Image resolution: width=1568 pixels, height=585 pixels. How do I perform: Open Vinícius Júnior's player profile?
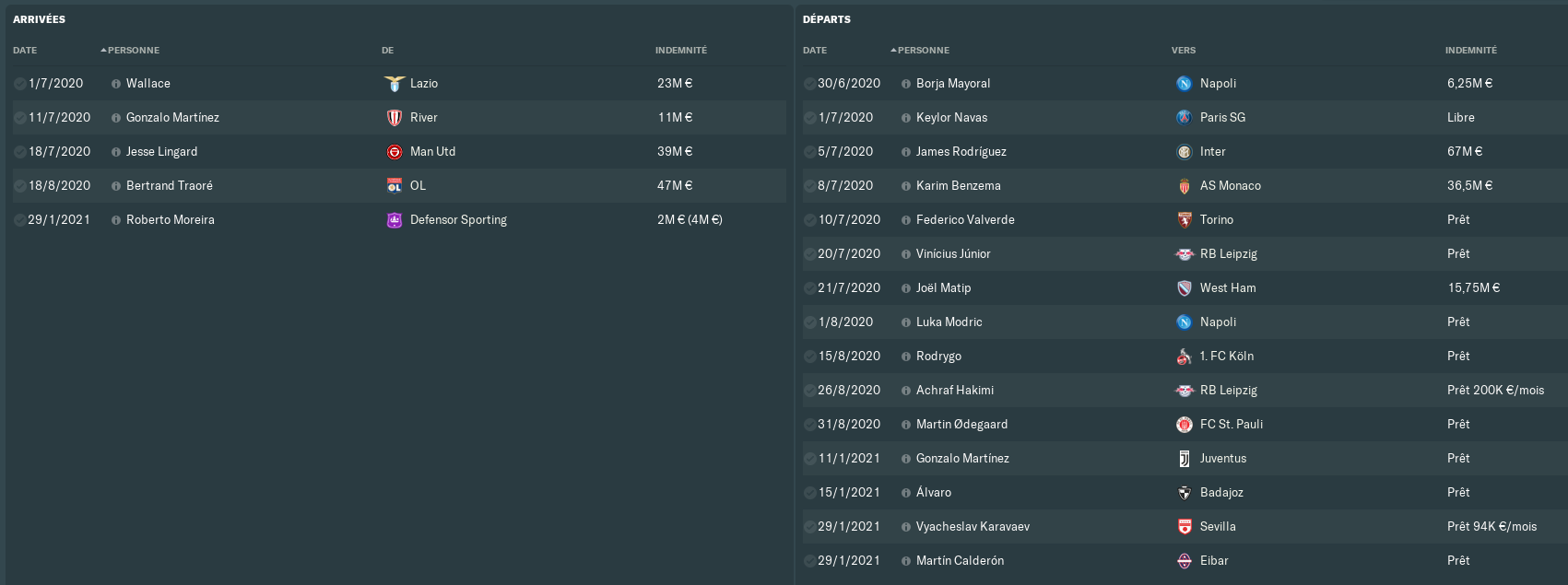point(953,254)
